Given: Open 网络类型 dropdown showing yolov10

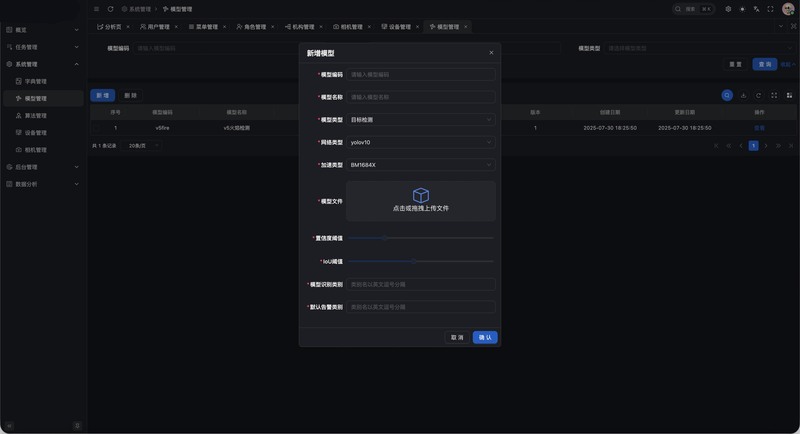Looking at the screenshot, I should 421,142.
